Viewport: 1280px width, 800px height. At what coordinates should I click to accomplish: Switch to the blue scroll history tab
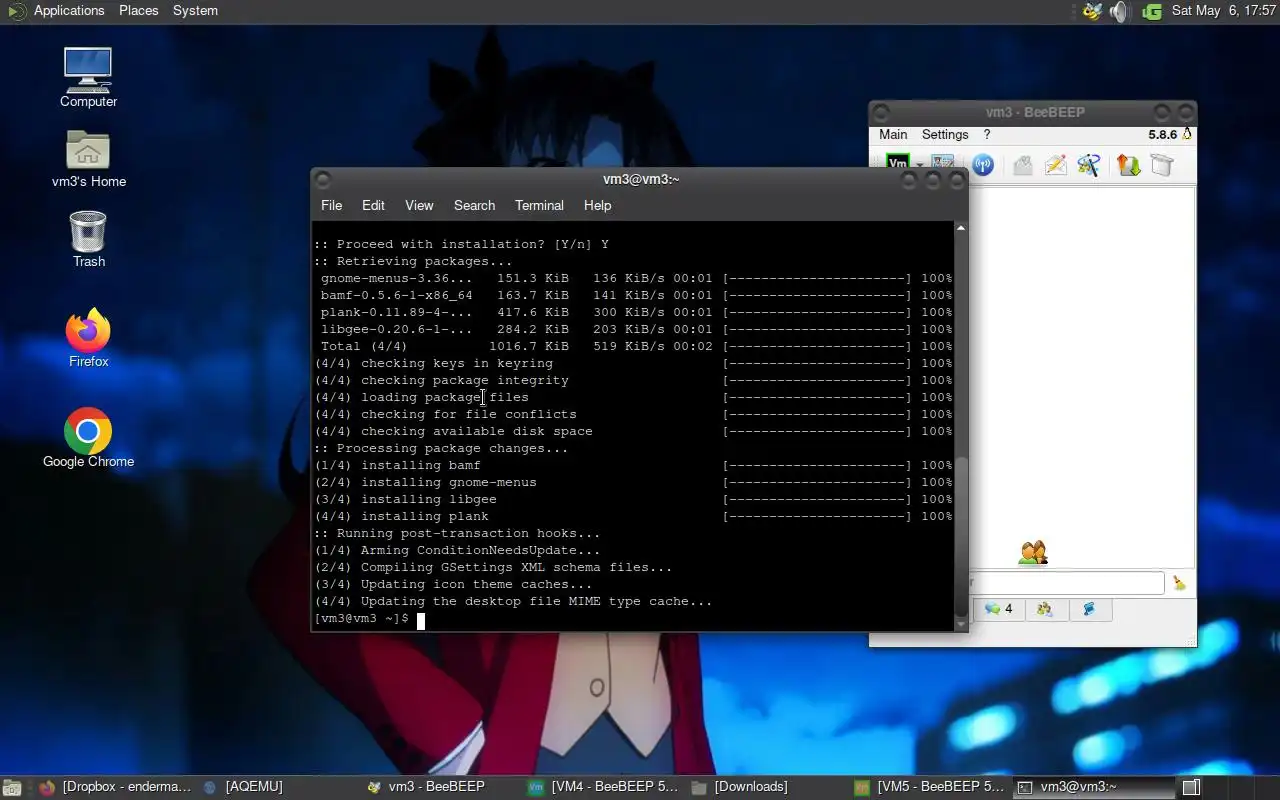1089,609
